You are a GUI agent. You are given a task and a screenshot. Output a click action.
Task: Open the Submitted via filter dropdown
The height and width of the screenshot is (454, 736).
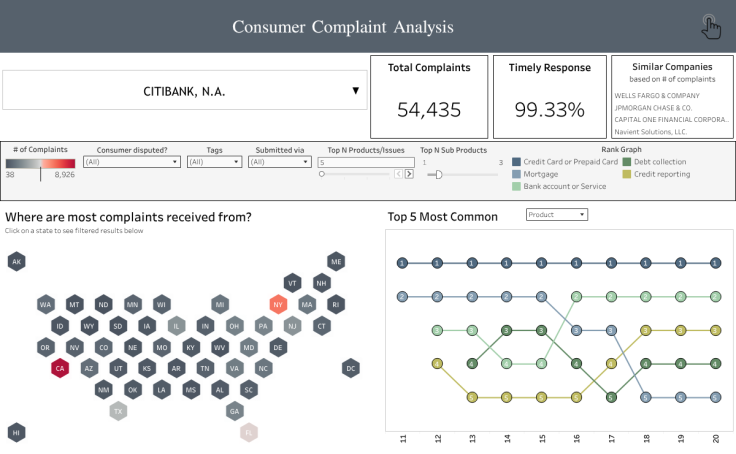[279, 162]
